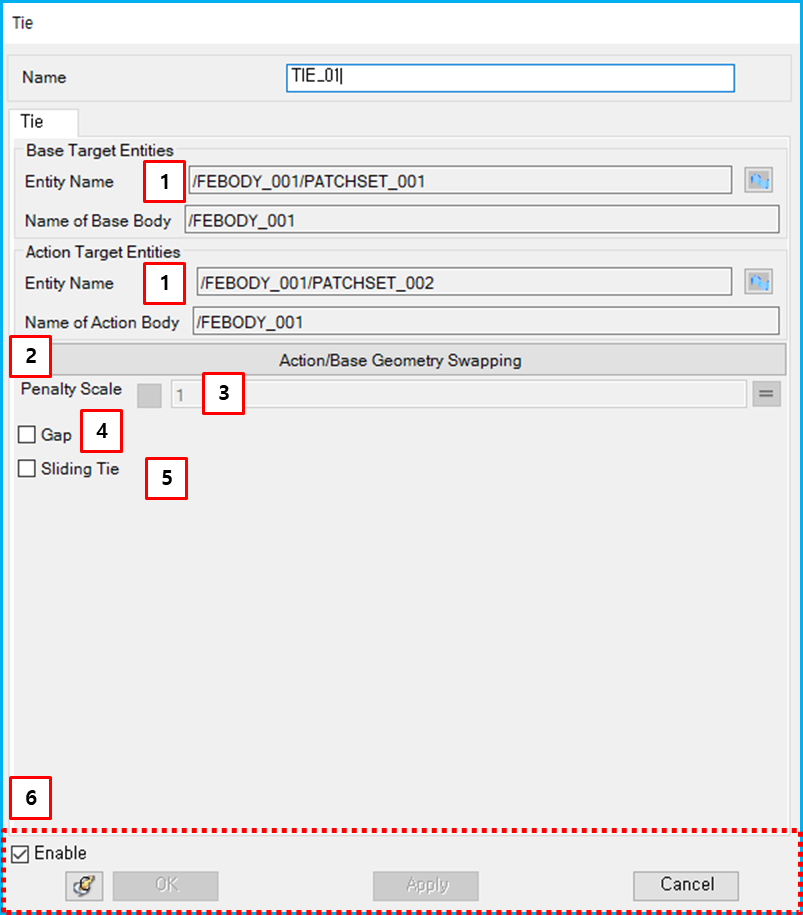Click the Name of Action Body field
Image resolution: width=803 pixels, height=915 pixels.
coord(485,322)
